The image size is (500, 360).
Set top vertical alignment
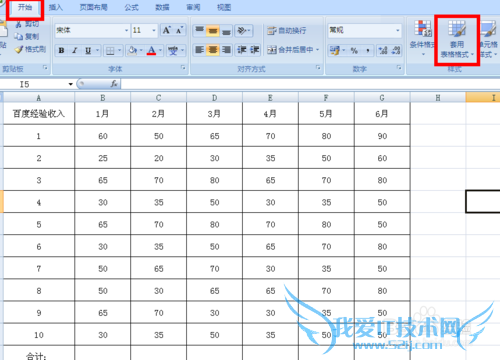pyautogui.click(x=200, y=30)
